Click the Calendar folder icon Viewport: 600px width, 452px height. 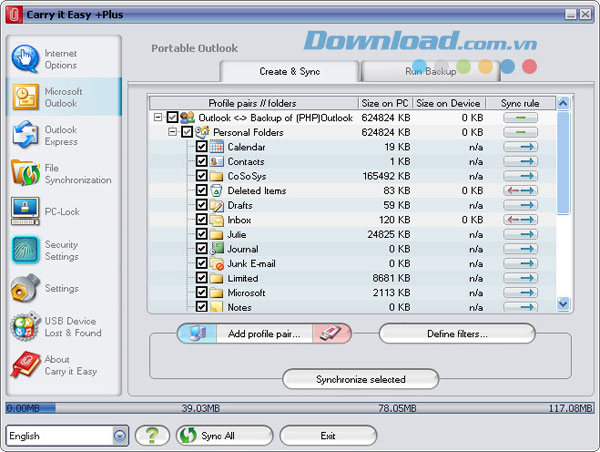[x=217, y=147]
